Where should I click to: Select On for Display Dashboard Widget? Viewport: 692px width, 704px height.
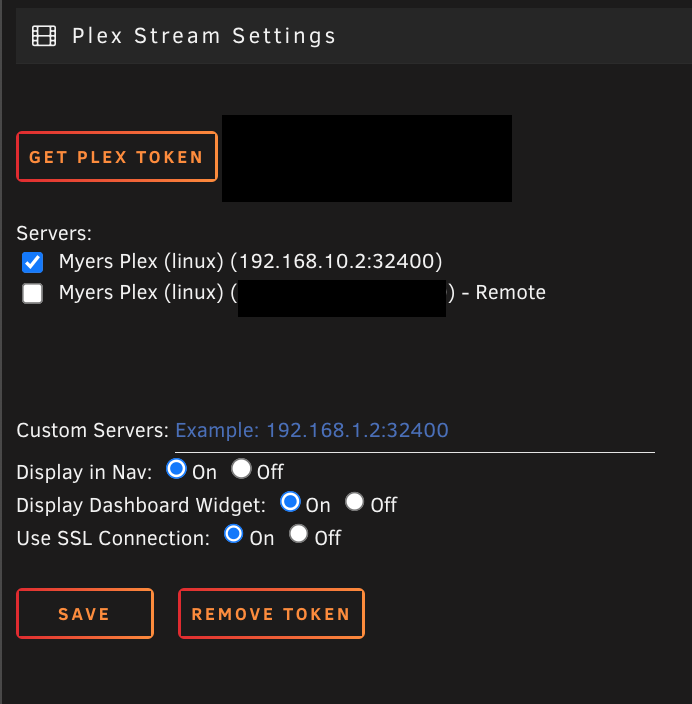click(290, 502)
